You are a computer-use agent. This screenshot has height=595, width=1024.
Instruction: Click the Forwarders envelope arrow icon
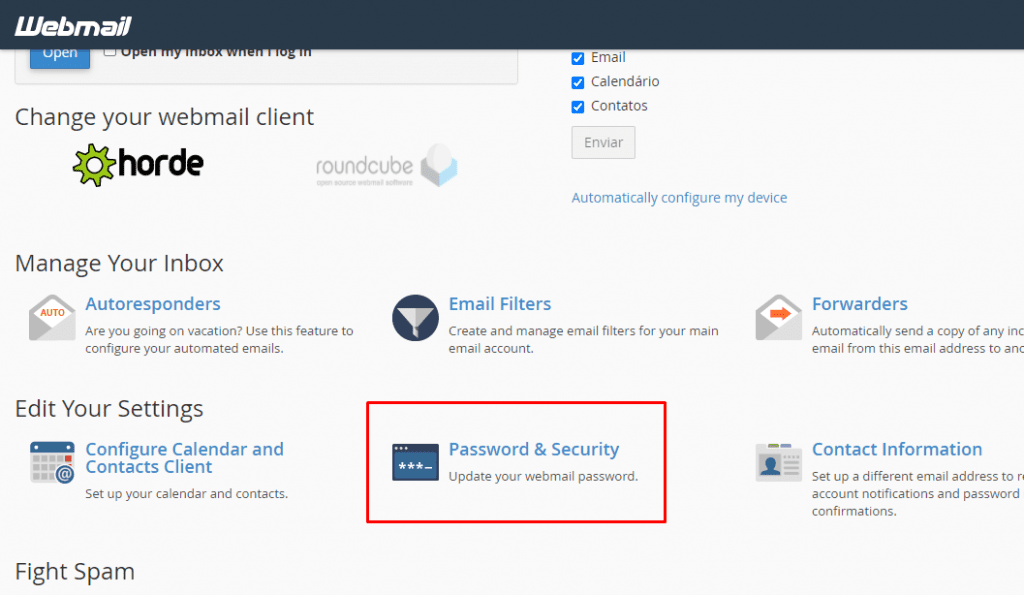point(778,317)
